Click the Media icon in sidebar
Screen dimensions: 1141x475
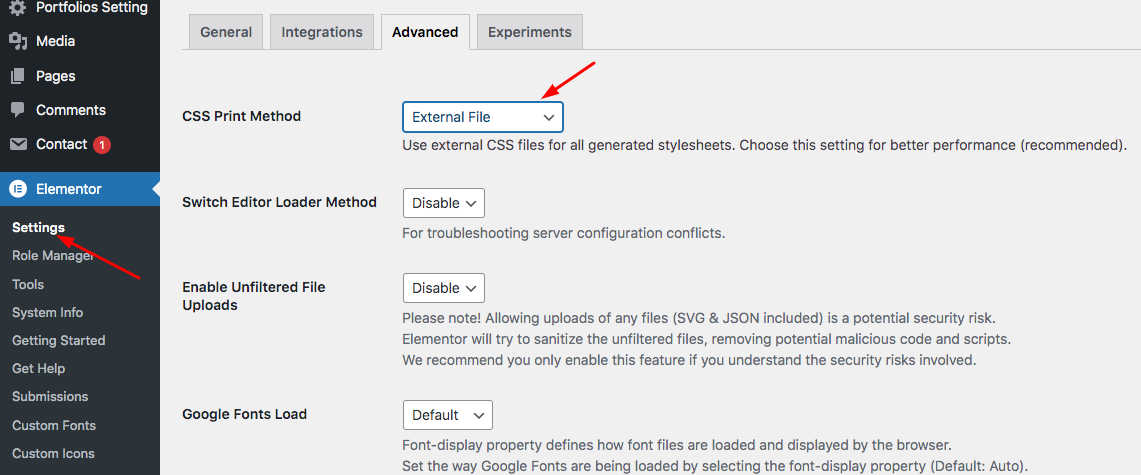(x=18, y=42)
